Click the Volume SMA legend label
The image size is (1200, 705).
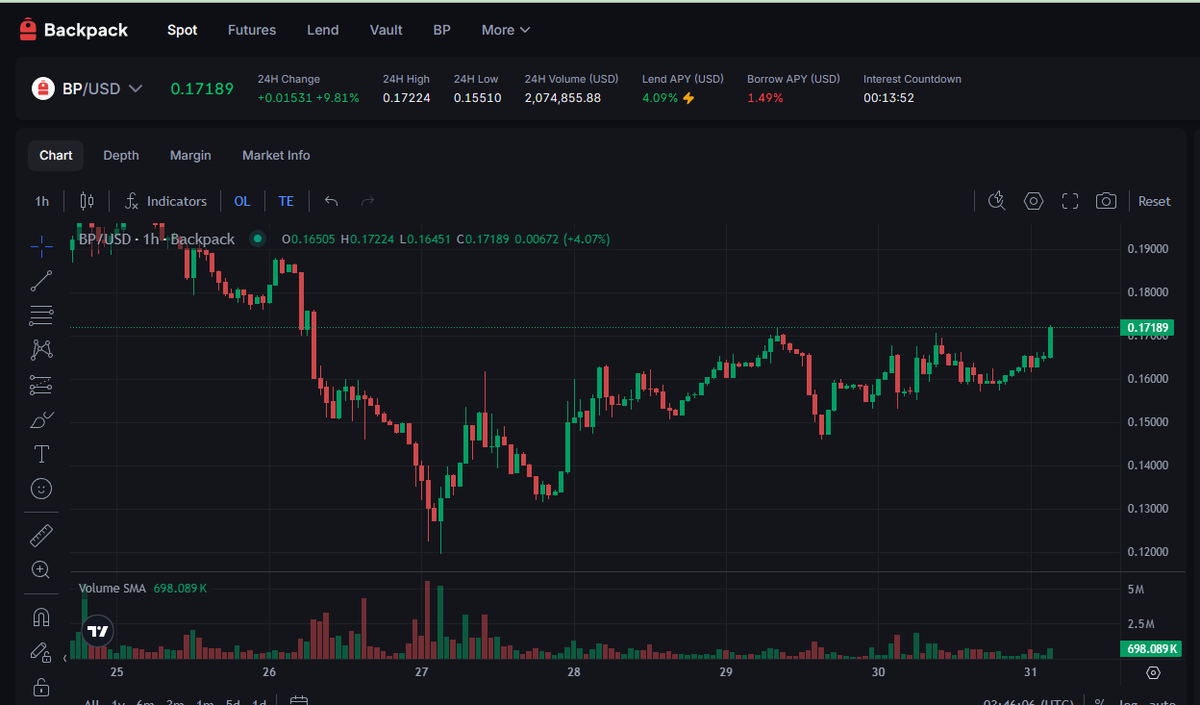point(113,588)
